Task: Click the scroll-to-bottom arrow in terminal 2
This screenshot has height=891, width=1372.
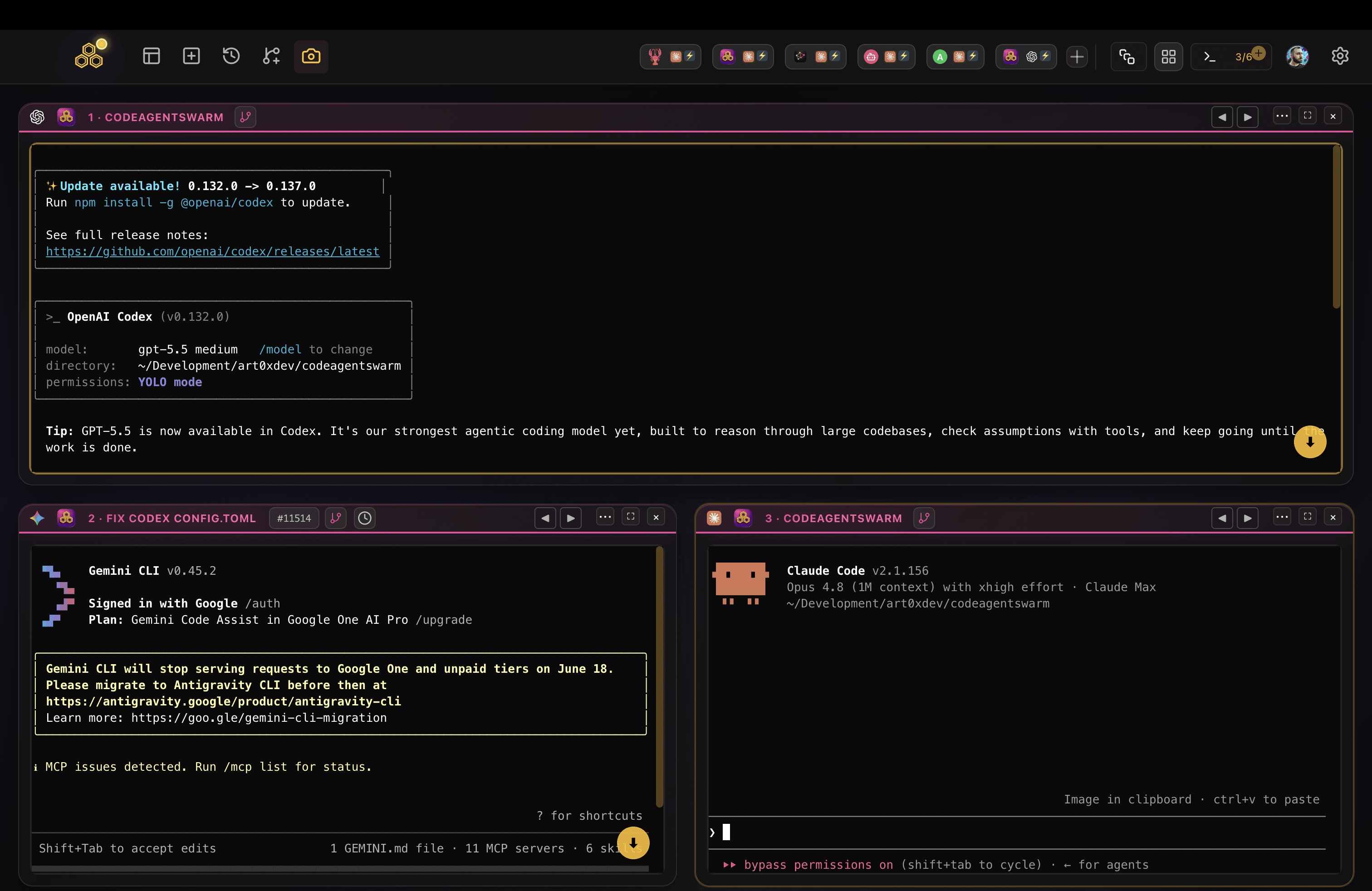Action: coord(633,842)
